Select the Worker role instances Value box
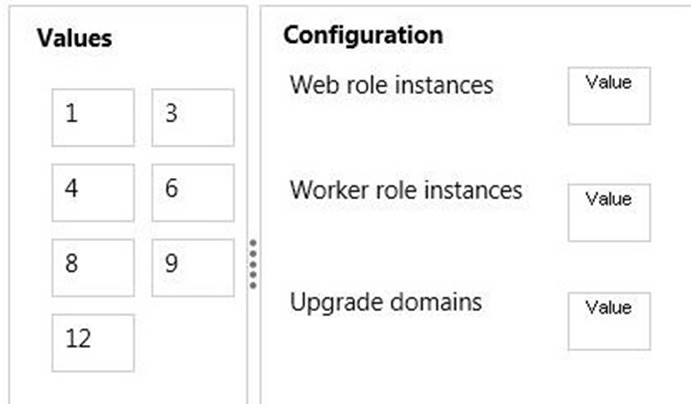Image resolution: width=691 pixels, height=404 pixels. coord(608,212)
